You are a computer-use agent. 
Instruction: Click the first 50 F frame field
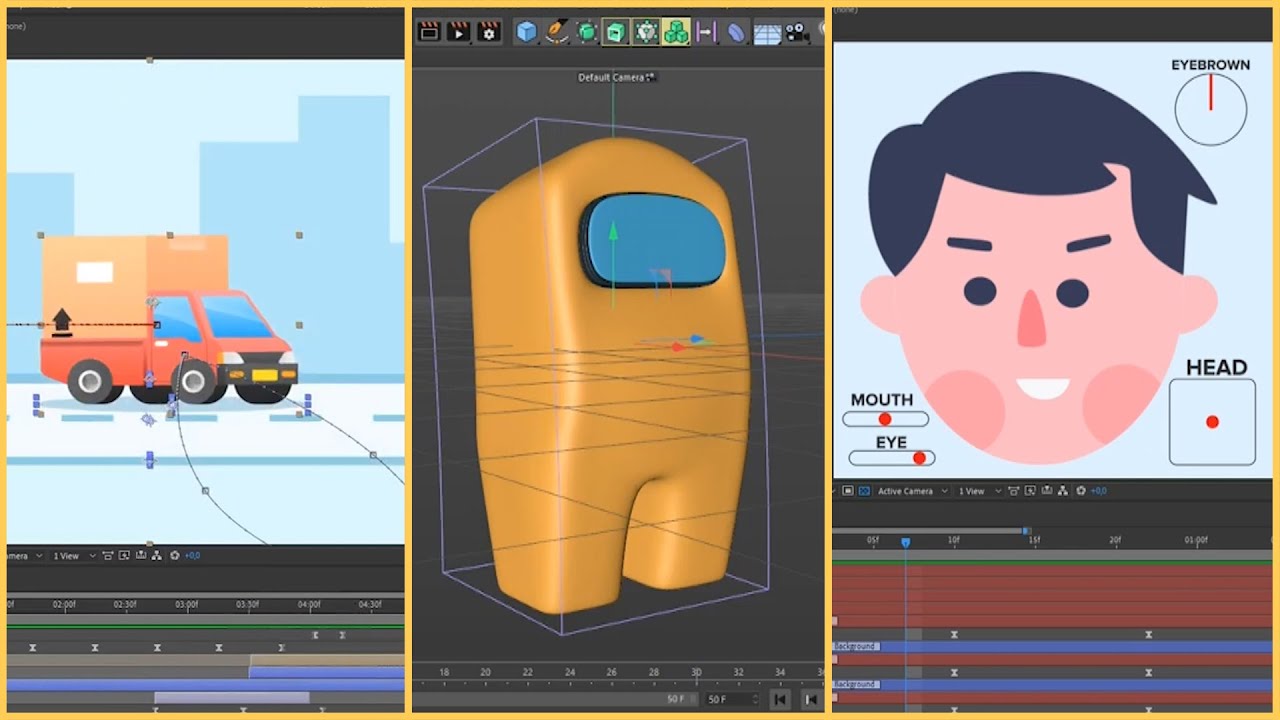(676, 699)
